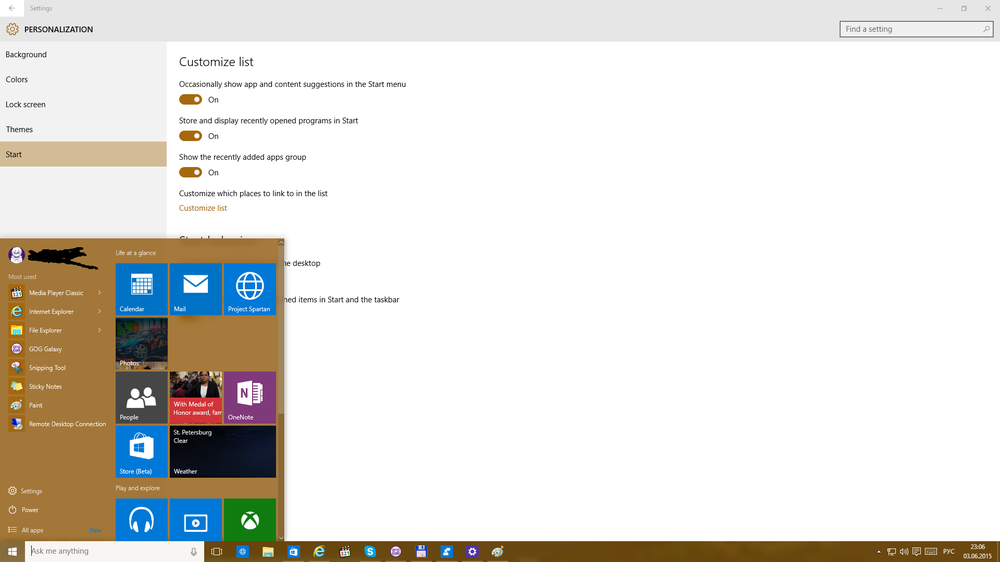Open the Store (Beta) tile

tap(141, 451)
